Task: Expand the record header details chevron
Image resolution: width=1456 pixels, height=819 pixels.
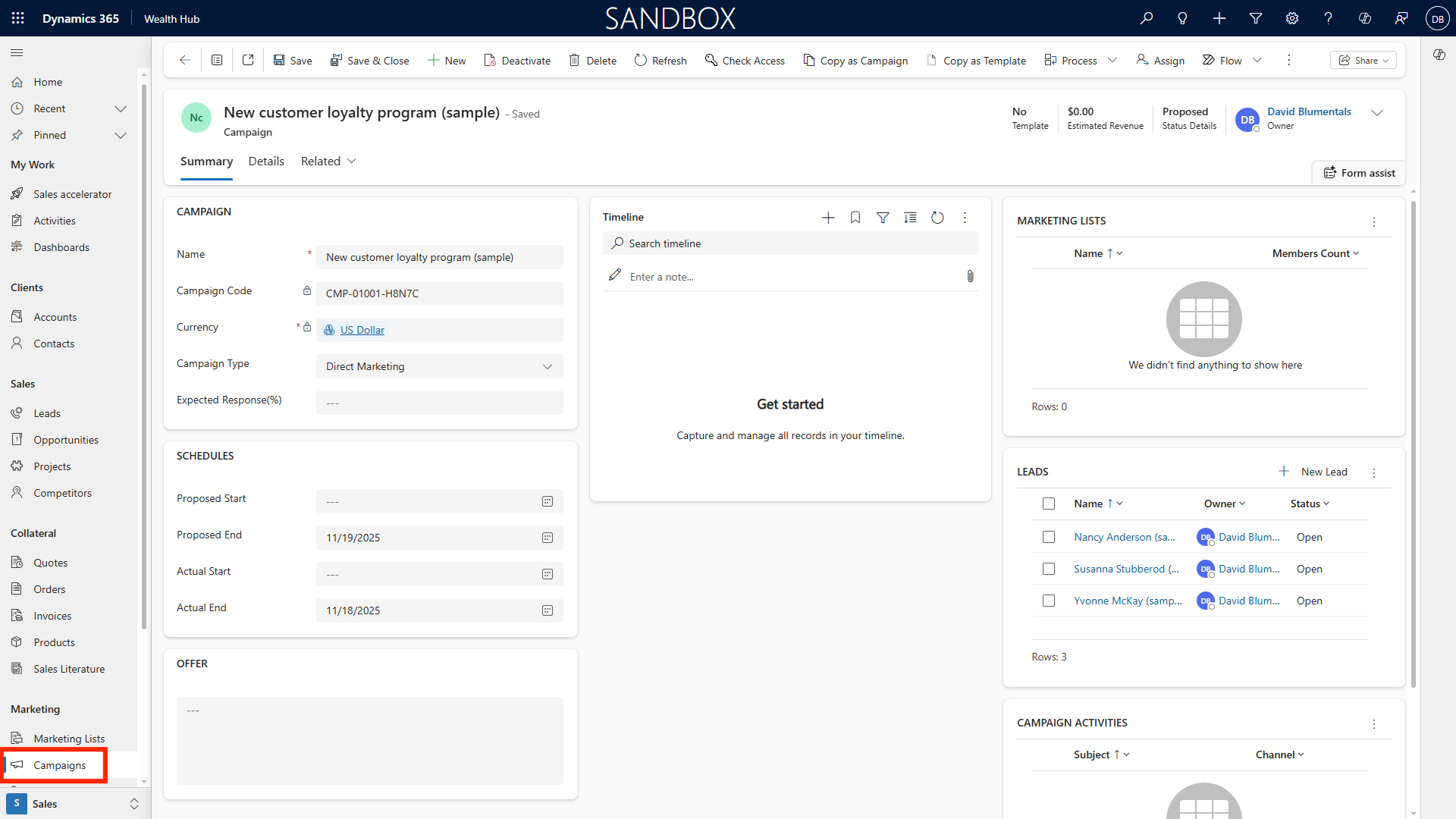Action: 1377,113
